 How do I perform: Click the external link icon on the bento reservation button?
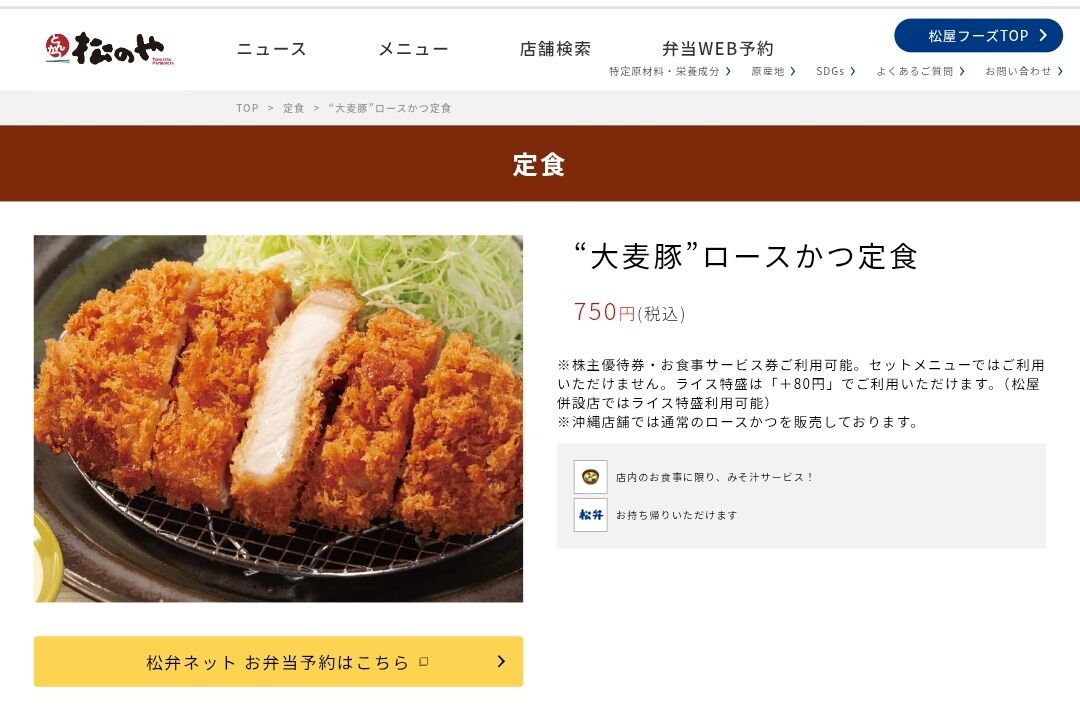tap(424, 662)
